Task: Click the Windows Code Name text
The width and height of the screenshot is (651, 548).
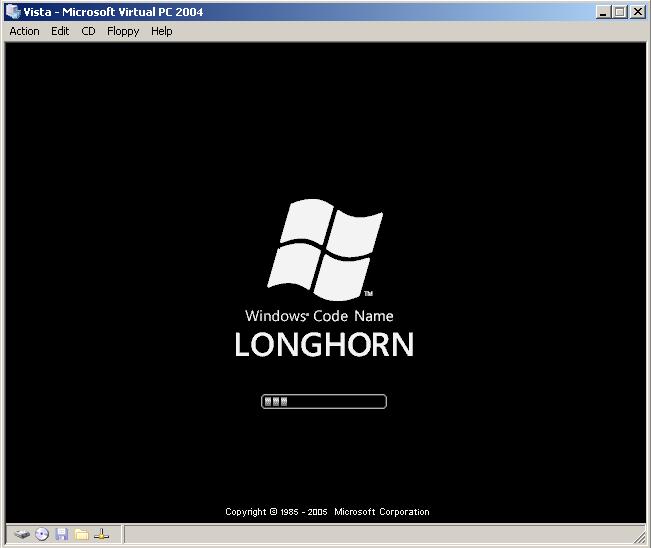Action: point(319,316)
